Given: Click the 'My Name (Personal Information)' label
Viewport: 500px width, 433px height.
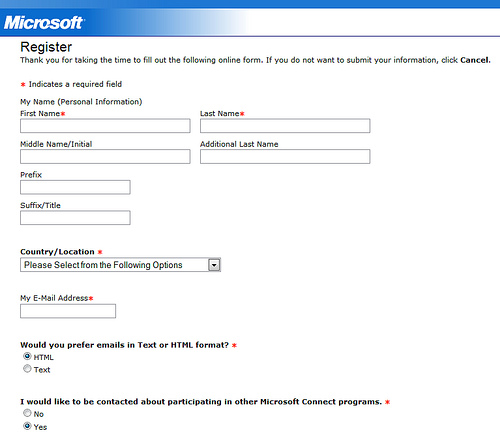Looking at the screenshot, I should click(81, 102).
